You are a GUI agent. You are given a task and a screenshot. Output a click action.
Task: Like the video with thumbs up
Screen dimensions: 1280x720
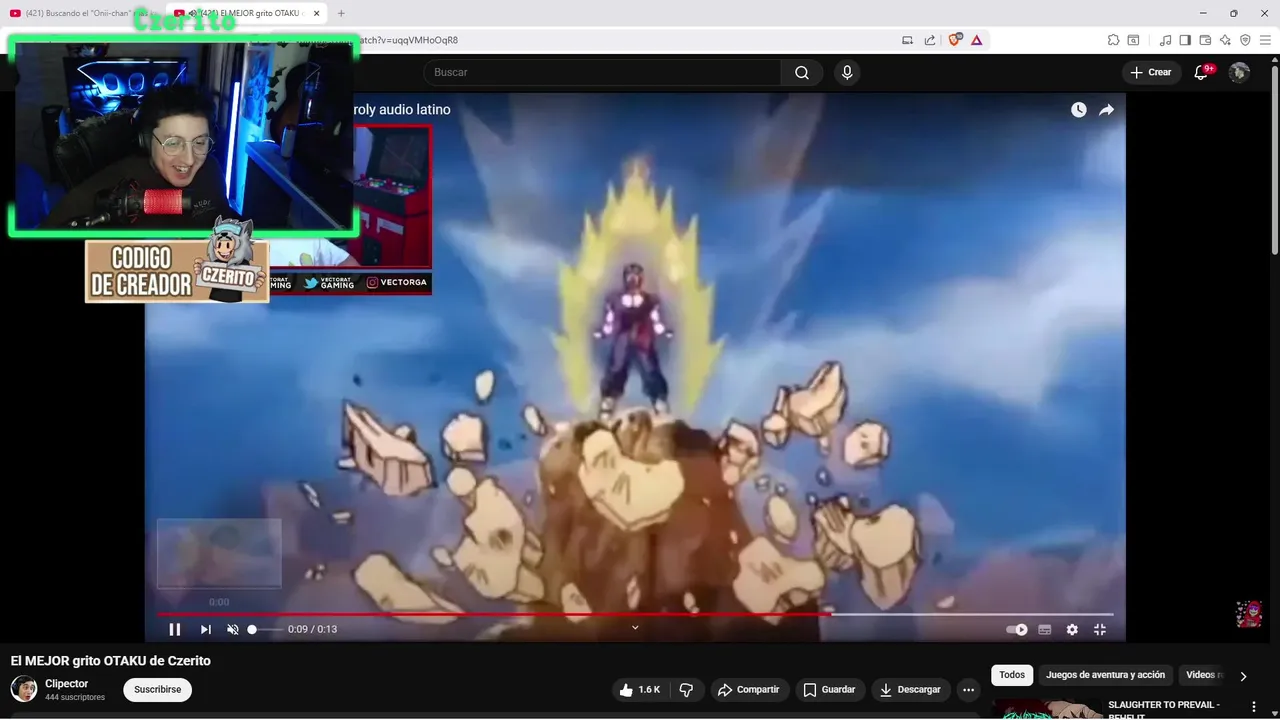(640, 690)
